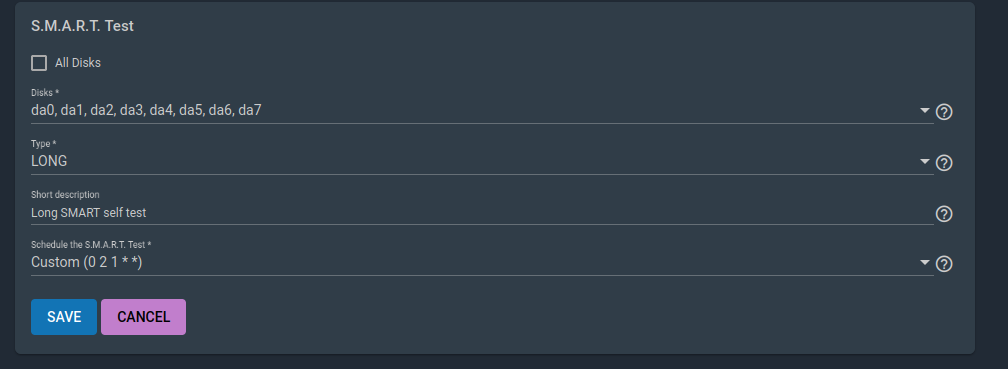The width and height of the screenshot is (1008, 369).
Task: Open the help tooltip for Disks
Action: pyautogui.click(x=944, y=112)
